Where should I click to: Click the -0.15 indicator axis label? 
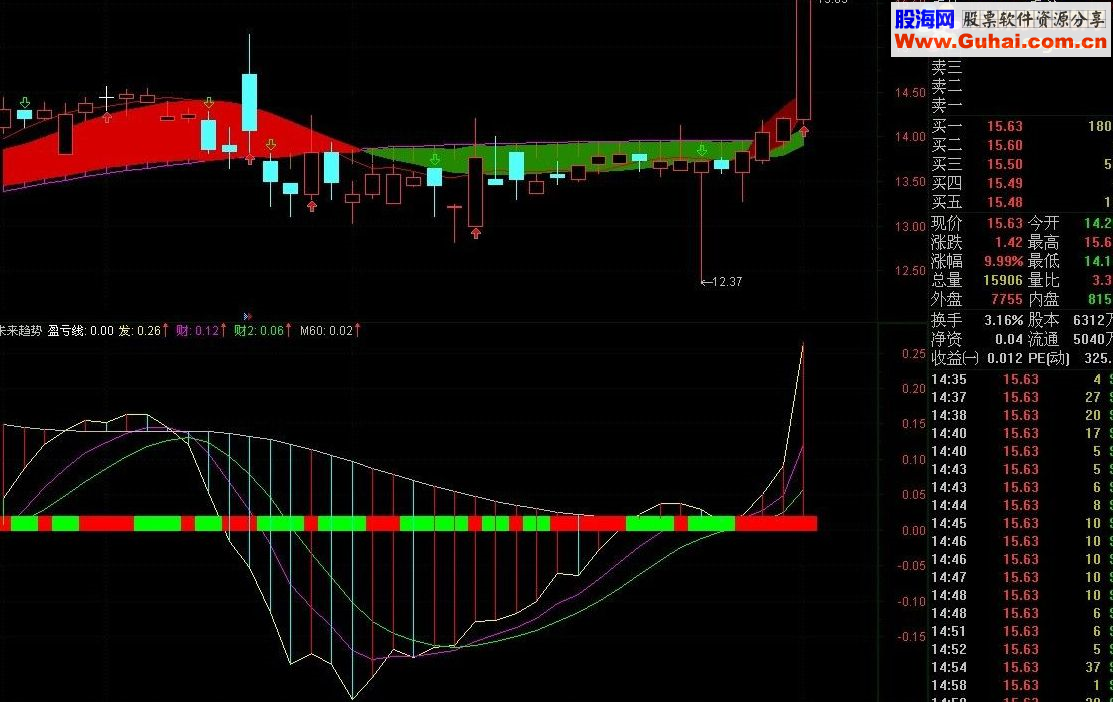[911, 637]
